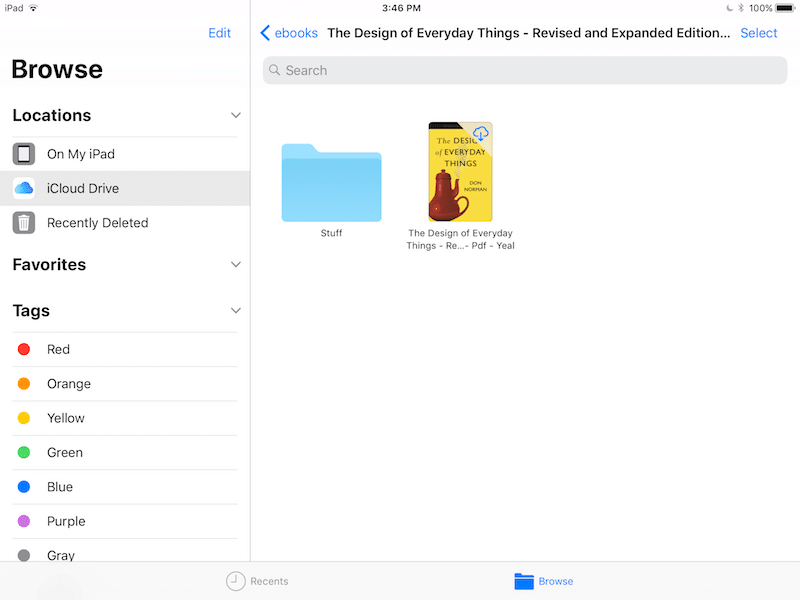The image size is (800, 600).
Task: Open the On My iPad location
Action: (x=125, y=154)
